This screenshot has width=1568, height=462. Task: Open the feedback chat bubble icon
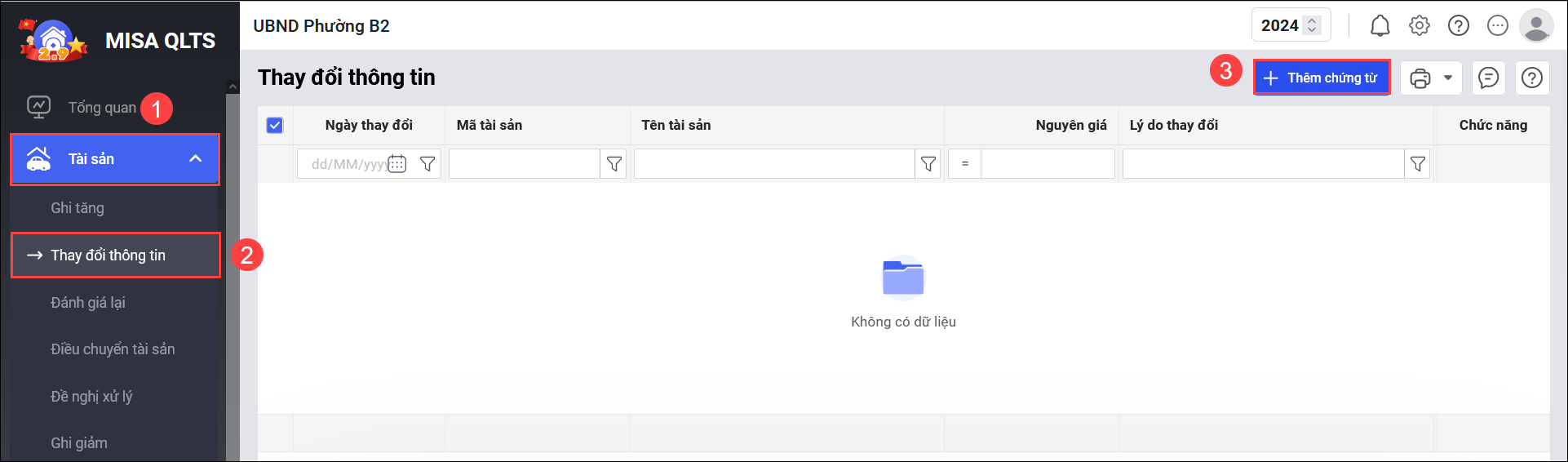[x=1489, y=78]
